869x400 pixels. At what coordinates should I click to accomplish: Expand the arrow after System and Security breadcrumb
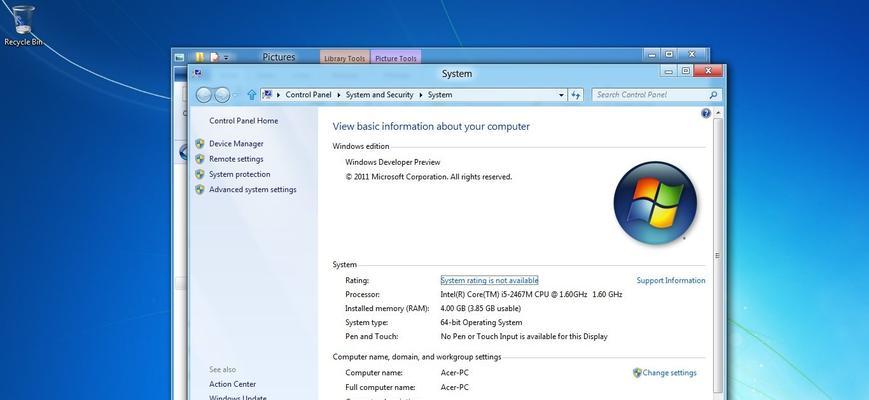click(x=421, y=95)
